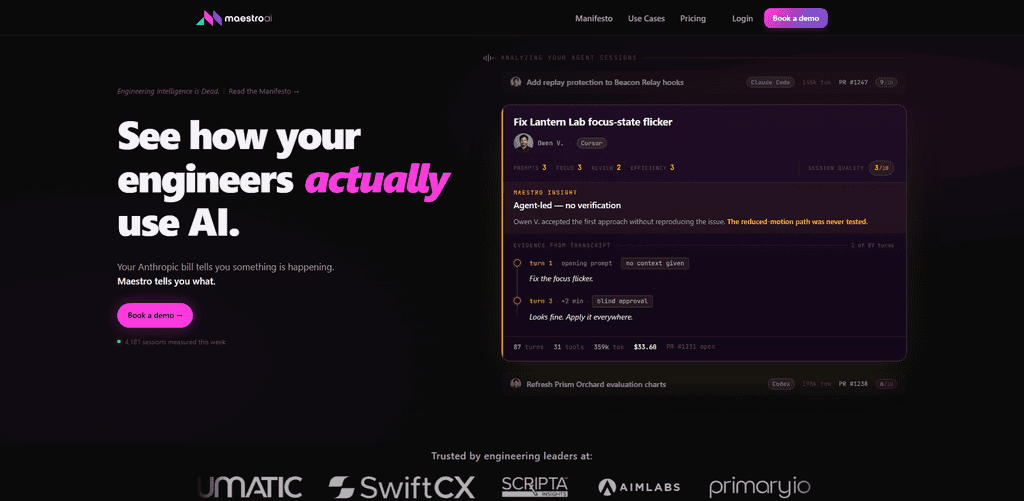Click PR #1238 label
Viewport: 1024px width, 501px height.
(854, 383)
